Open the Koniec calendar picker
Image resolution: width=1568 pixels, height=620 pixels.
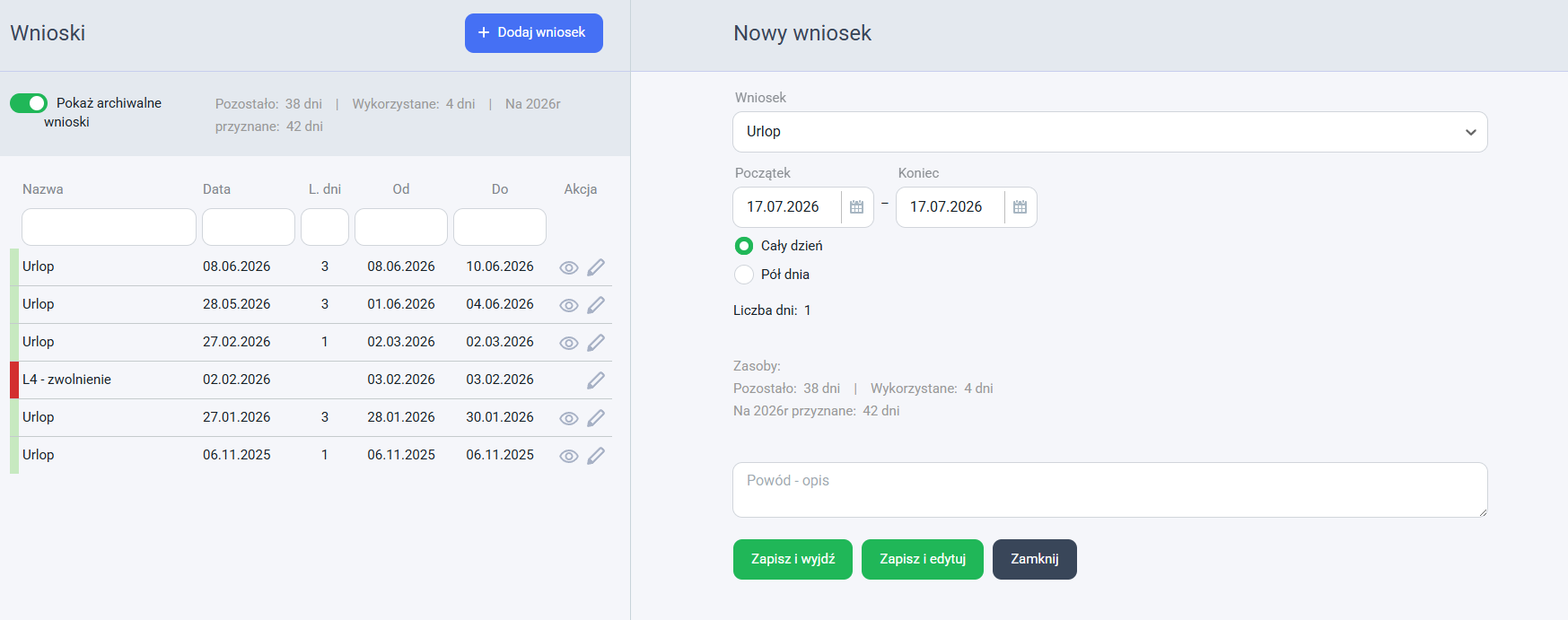click(x=1020, y=207)
